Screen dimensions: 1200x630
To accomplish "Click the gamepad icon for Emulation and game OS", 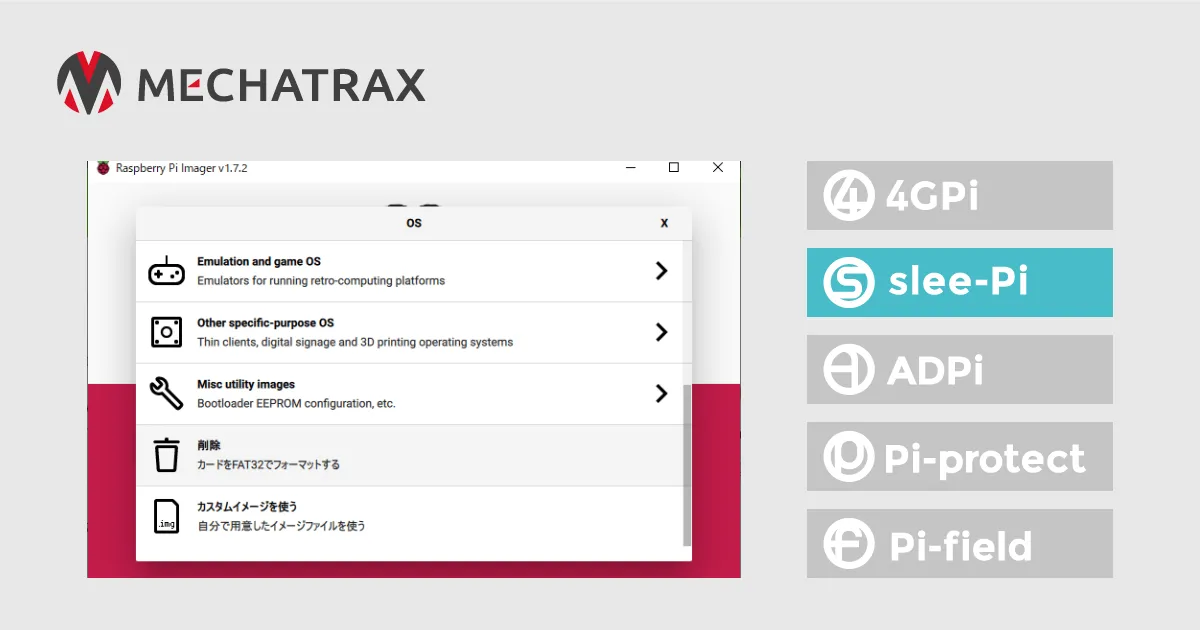I will [166, 271].
